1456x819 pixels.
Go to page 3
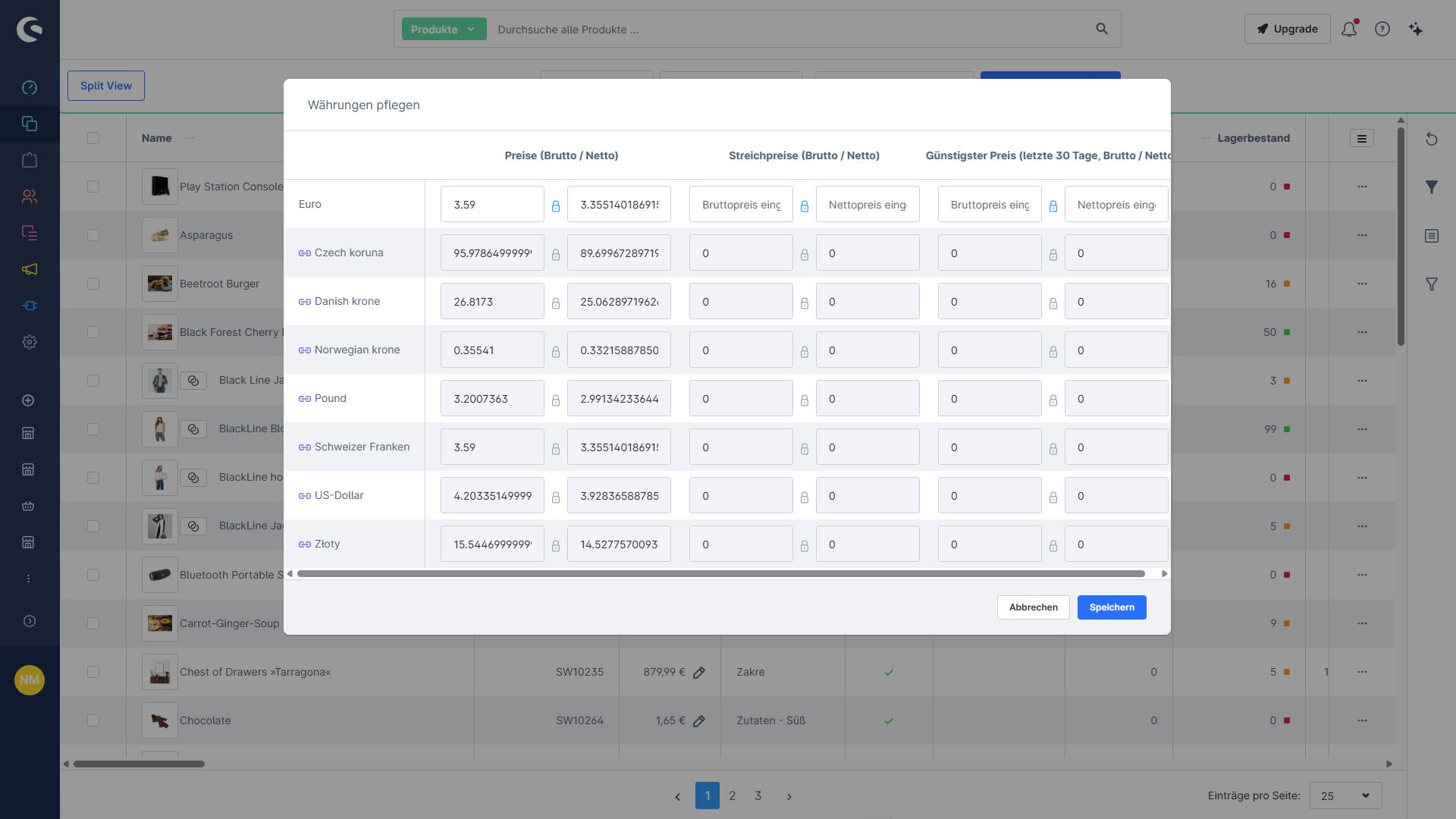click(x=758, y=795)
